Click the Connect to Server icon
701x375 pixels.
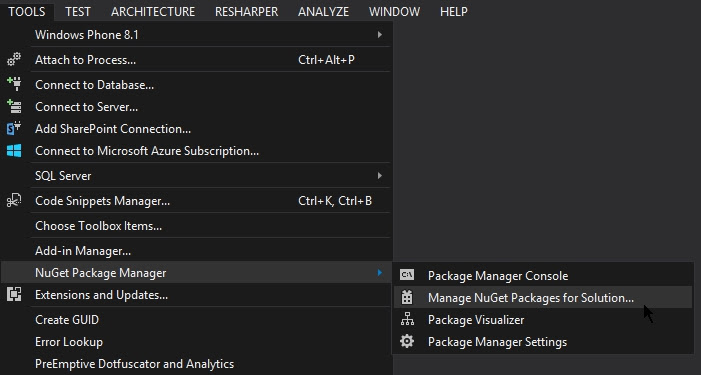(14, 107)
